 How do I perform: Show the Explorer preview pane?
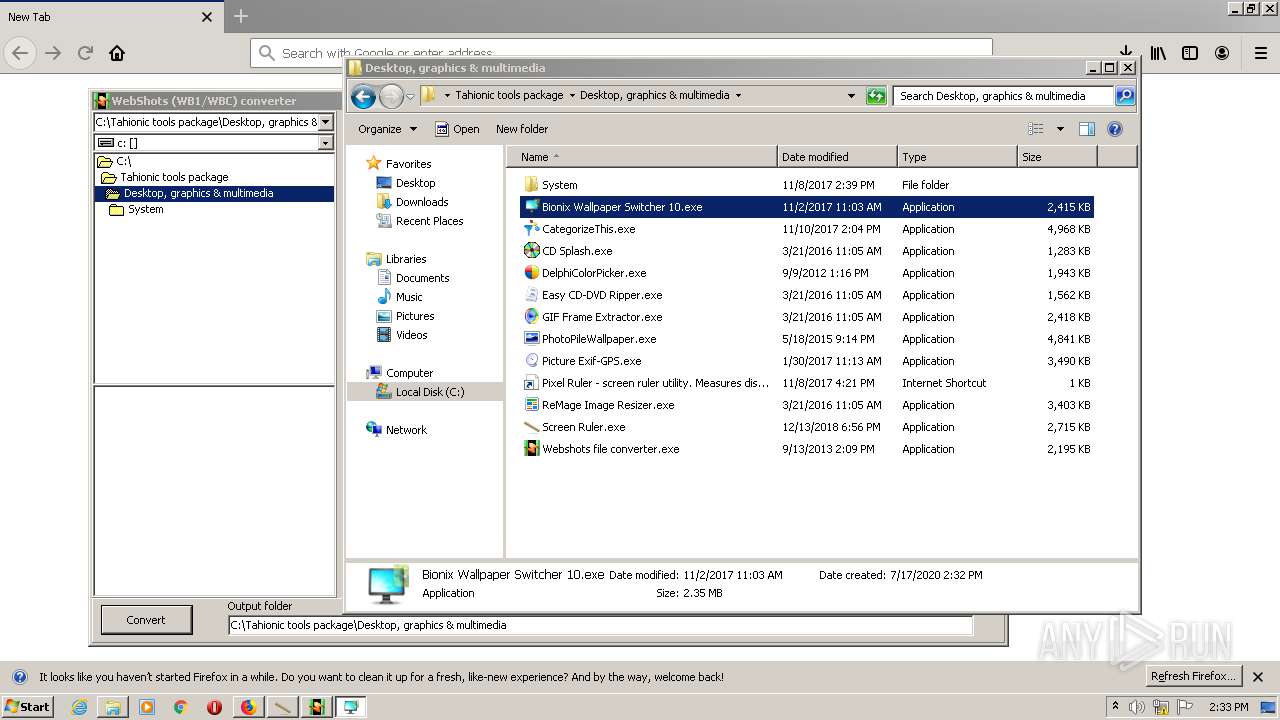(1087, 129)
